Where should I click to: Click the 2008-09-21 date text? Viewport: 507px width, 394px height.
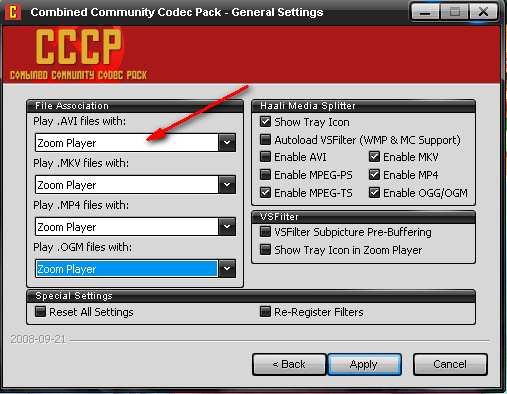click(x=38, y=339)
